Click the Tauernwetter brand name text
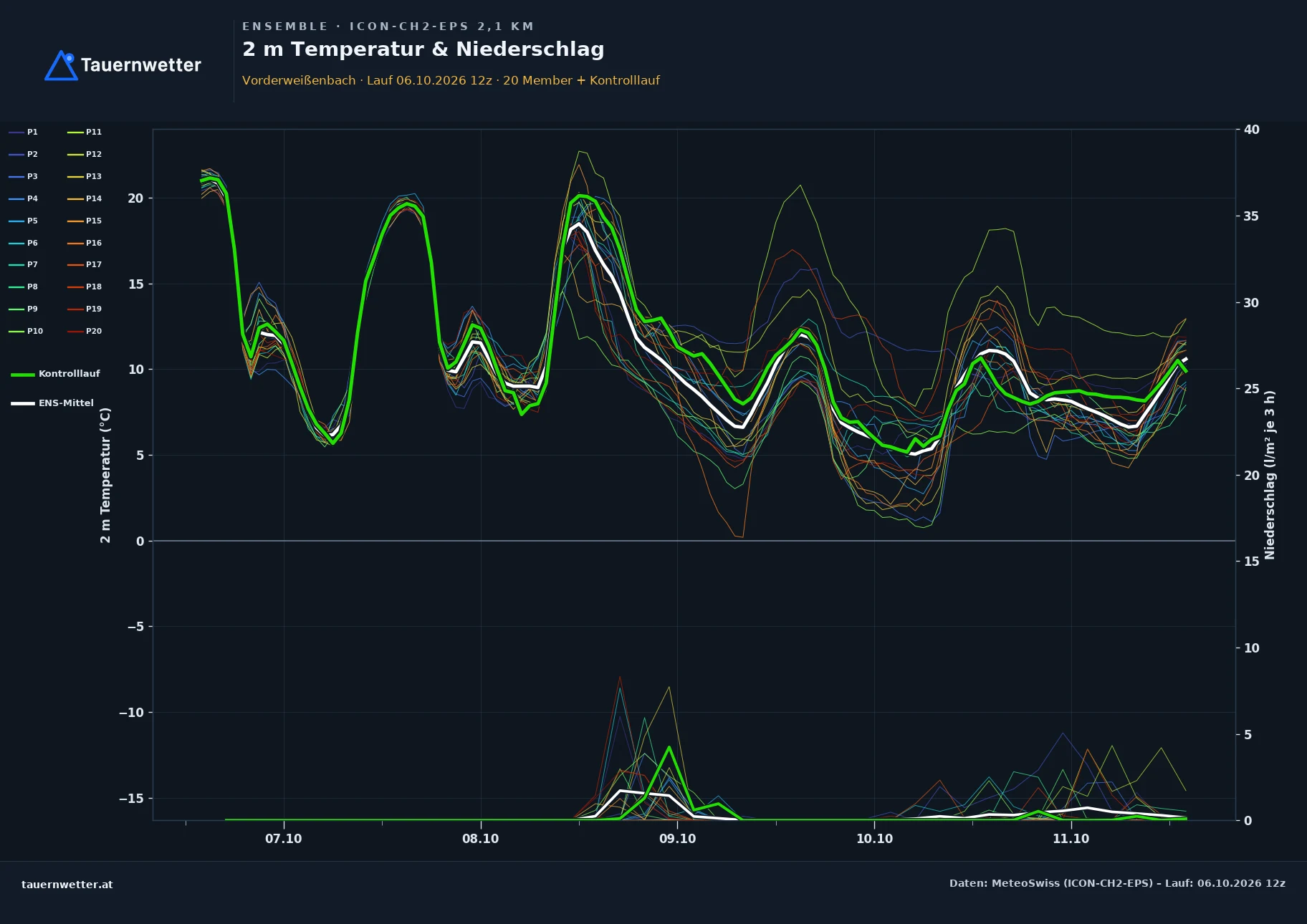 click(141, 65)
